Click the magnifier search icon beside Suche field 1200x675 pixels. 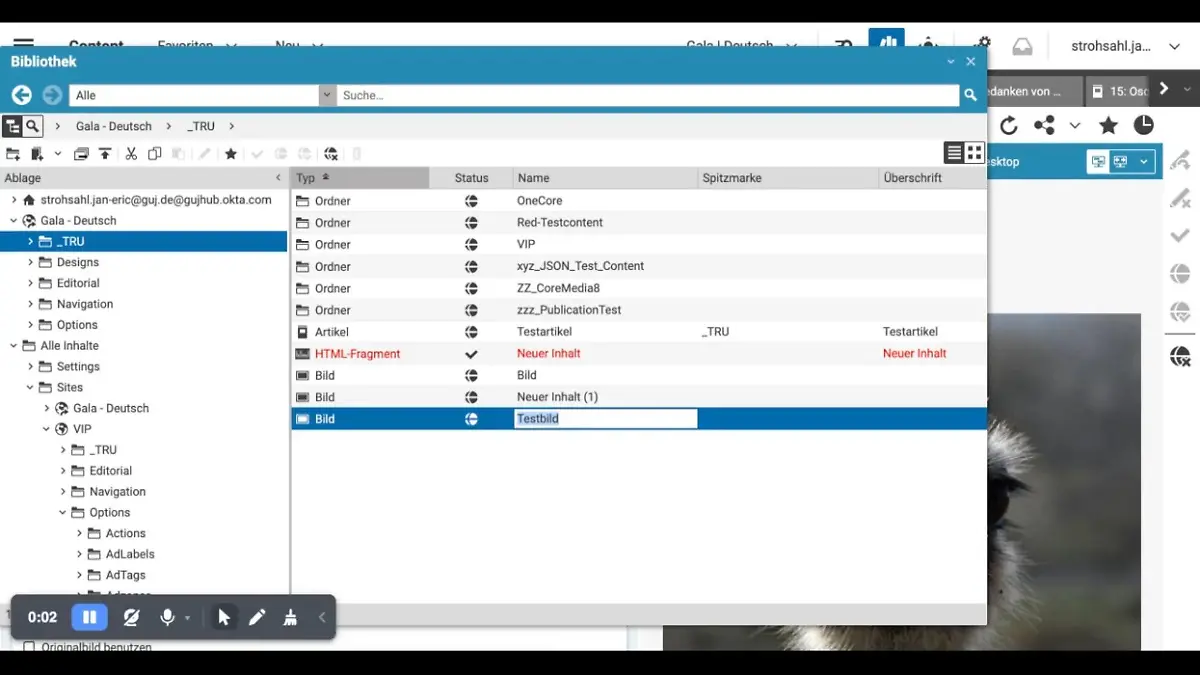pos(969,95)
